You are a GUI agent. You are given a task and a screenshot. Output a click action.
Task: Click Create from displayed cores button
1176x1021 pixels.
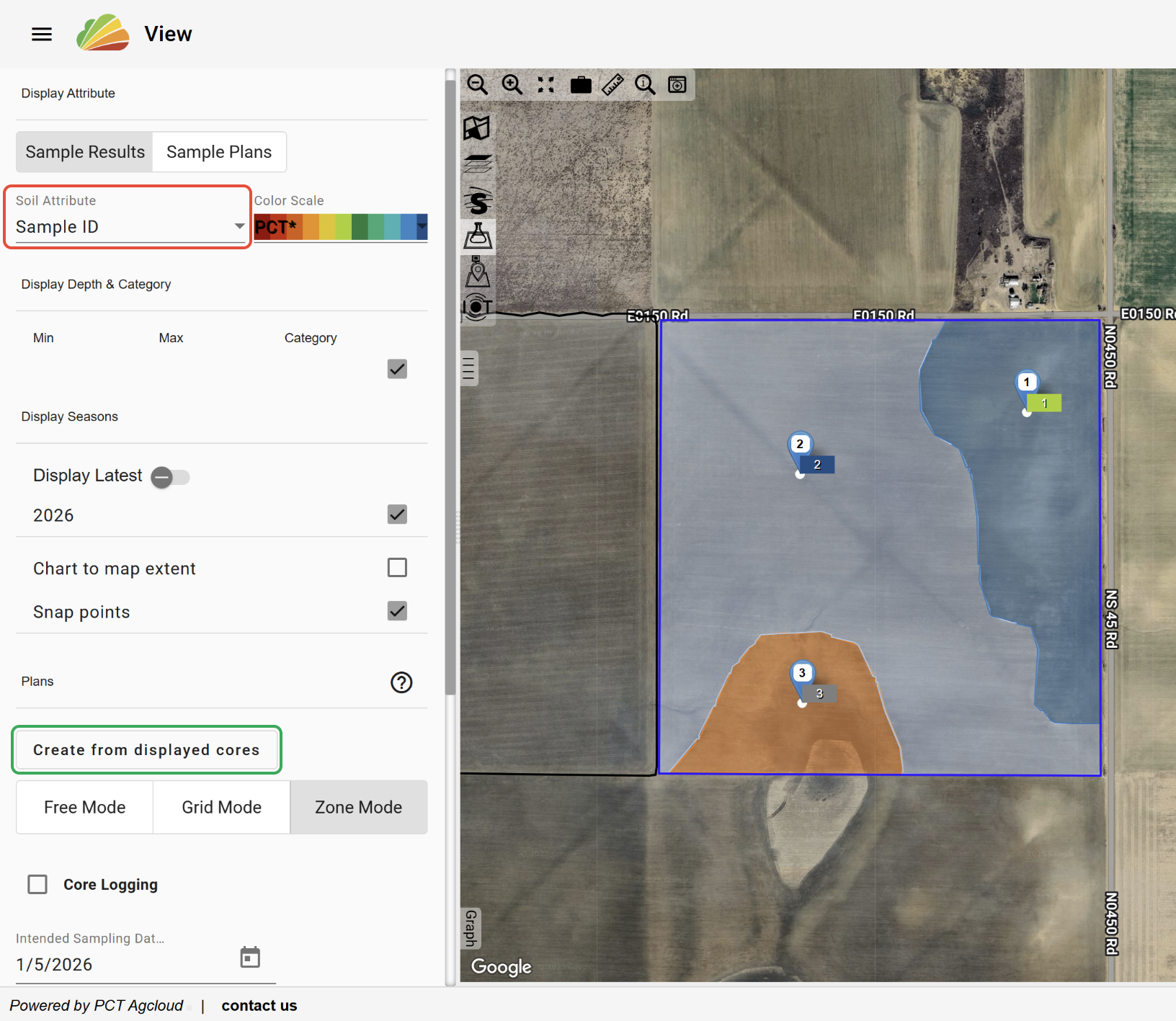[x=146, y=750]
